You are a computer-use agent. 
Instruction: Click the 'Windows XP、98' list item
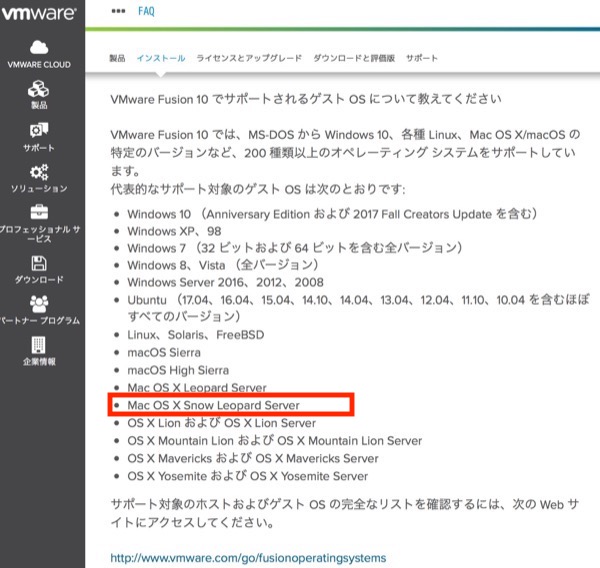coord(174,231)
